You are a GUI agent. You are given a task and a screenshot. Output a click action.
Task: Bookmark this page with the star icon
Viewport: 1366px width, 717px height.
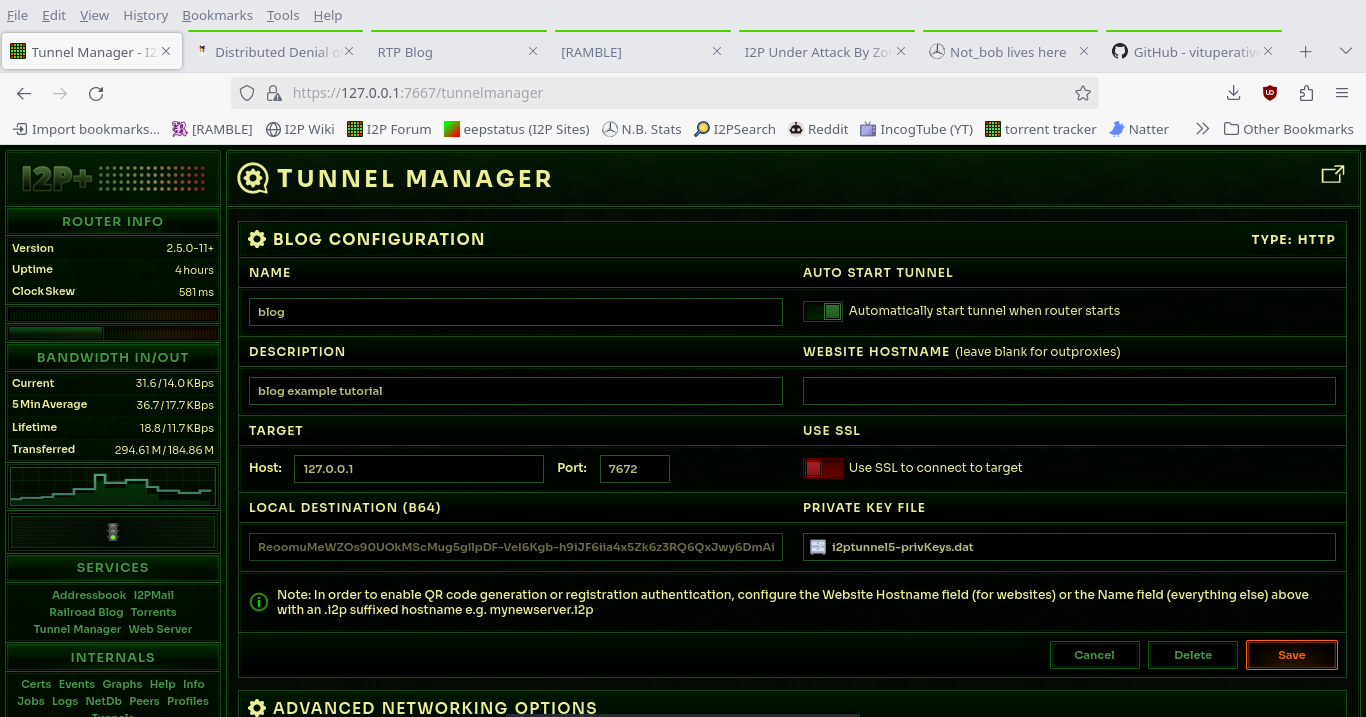[x=1082, y=93]
